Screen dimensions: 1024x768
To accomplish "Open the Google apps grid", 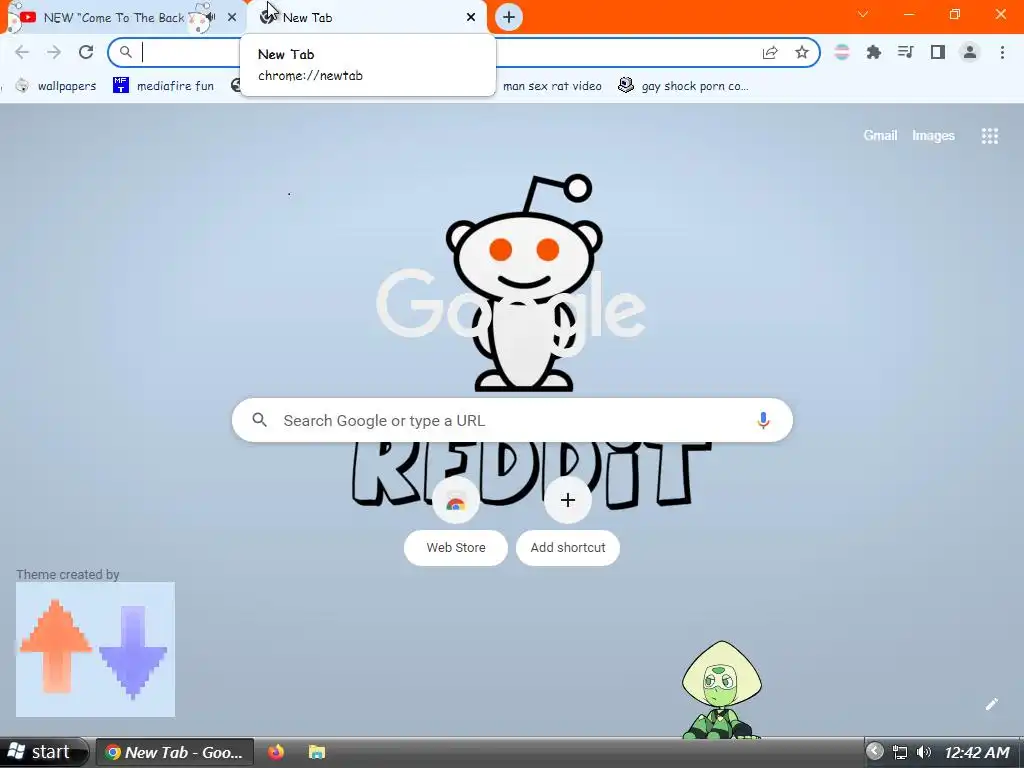I will point(989,135).
